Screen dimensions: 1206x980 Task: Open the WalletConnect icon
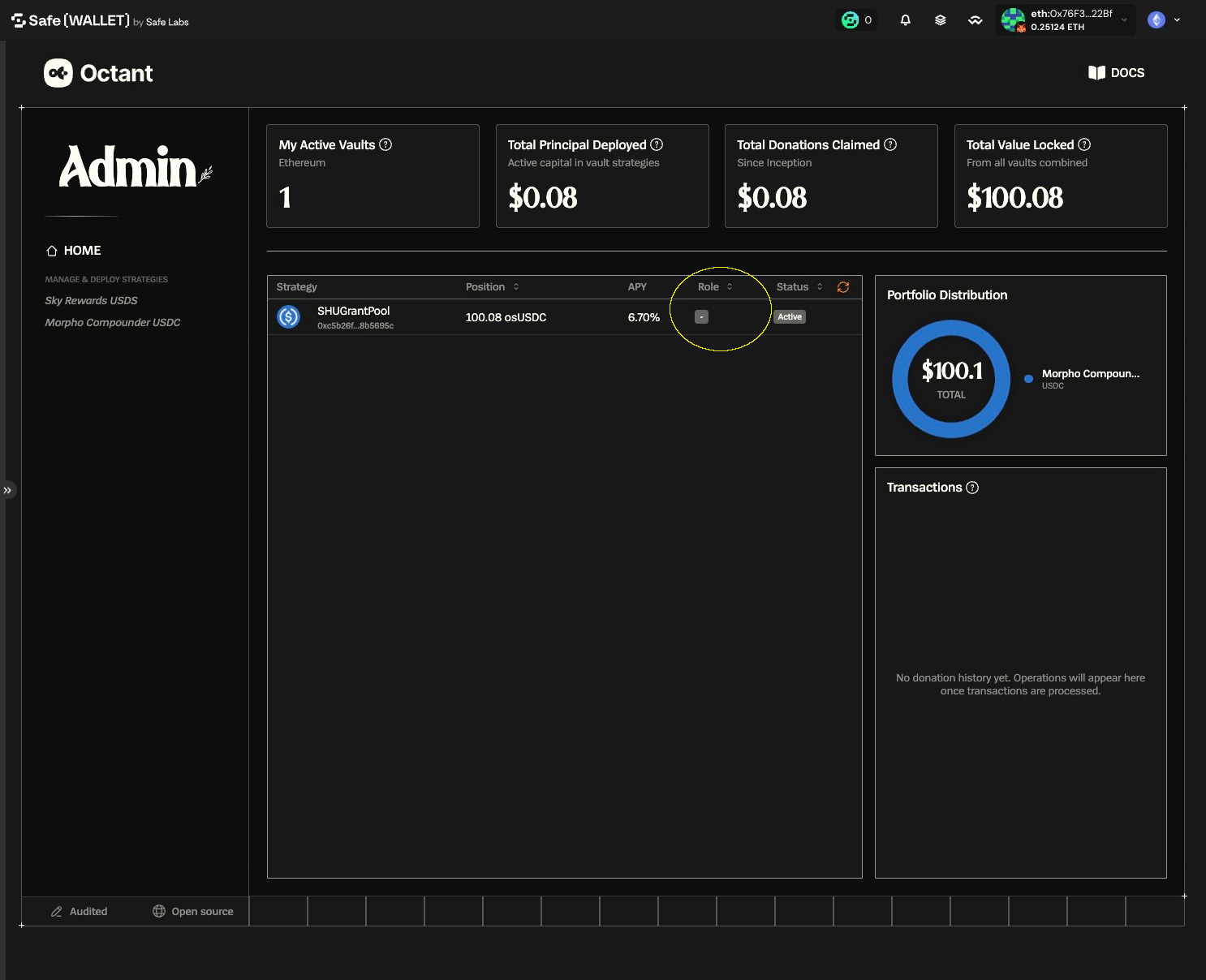click(976, 20)
